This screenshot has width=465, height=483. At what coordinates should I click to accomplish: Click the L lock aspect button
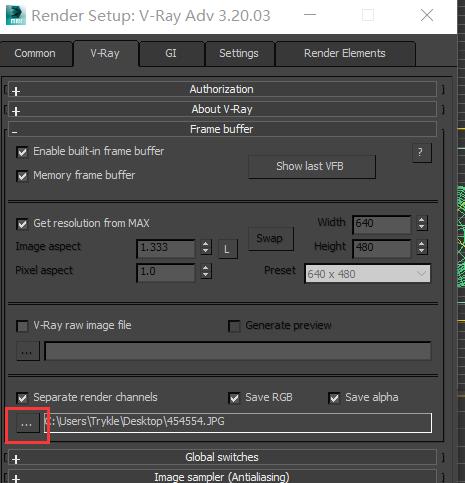point(228,249)
